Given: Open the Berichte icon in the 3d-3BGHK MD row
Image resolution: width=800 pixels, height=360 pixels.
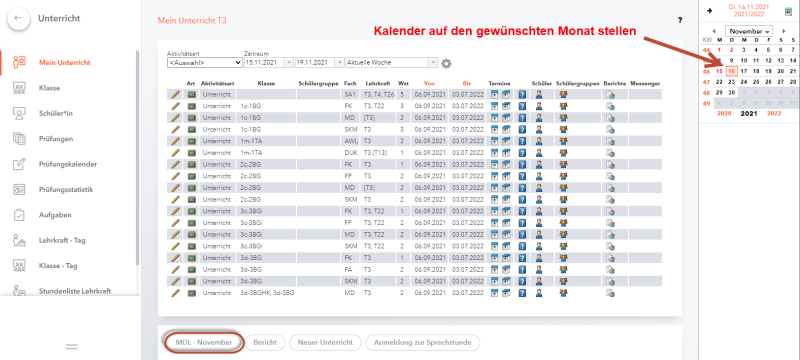Looking at the screenshot, I should click(x=610, y=293).
